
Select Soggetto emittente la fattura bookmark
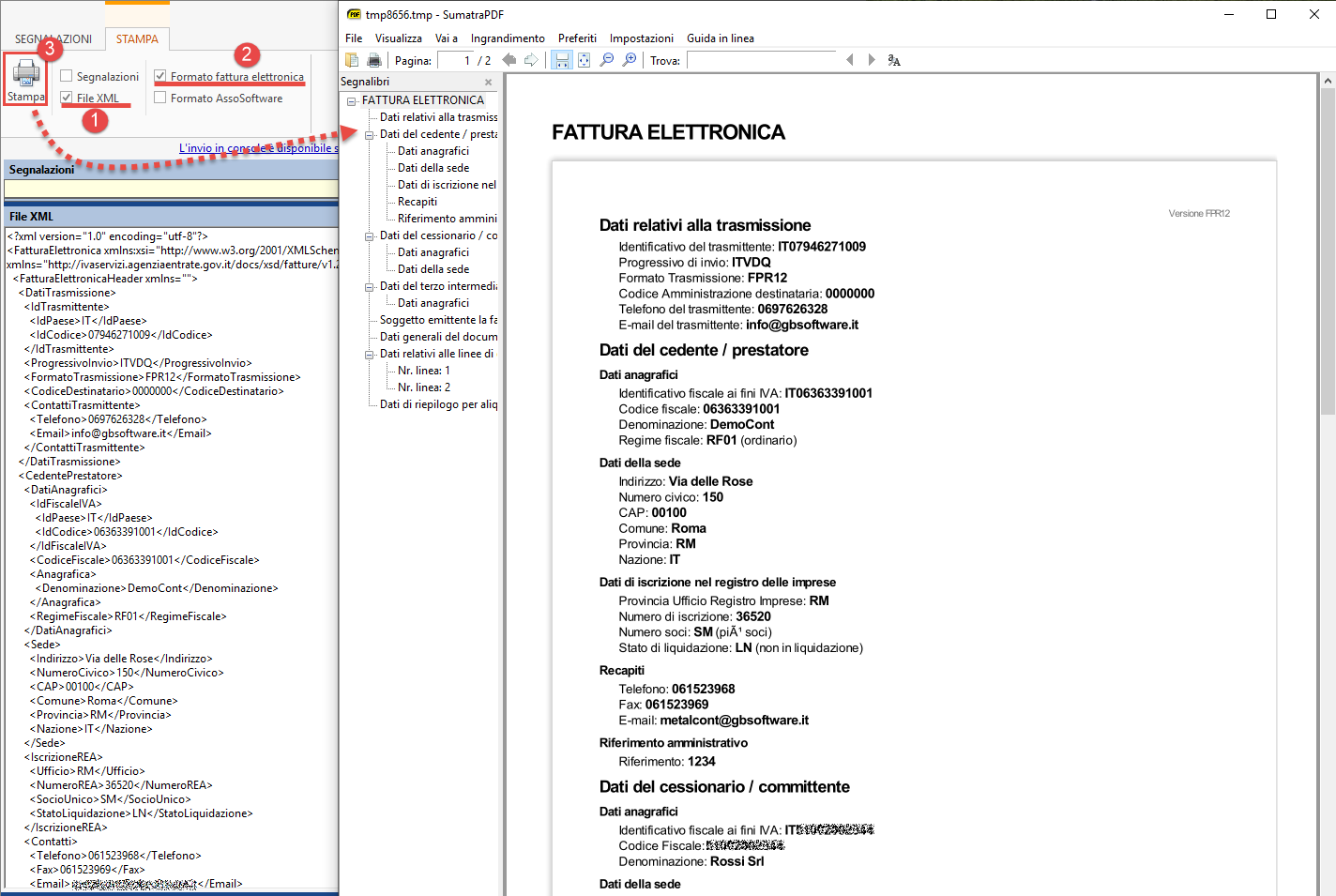pos(438,320)
